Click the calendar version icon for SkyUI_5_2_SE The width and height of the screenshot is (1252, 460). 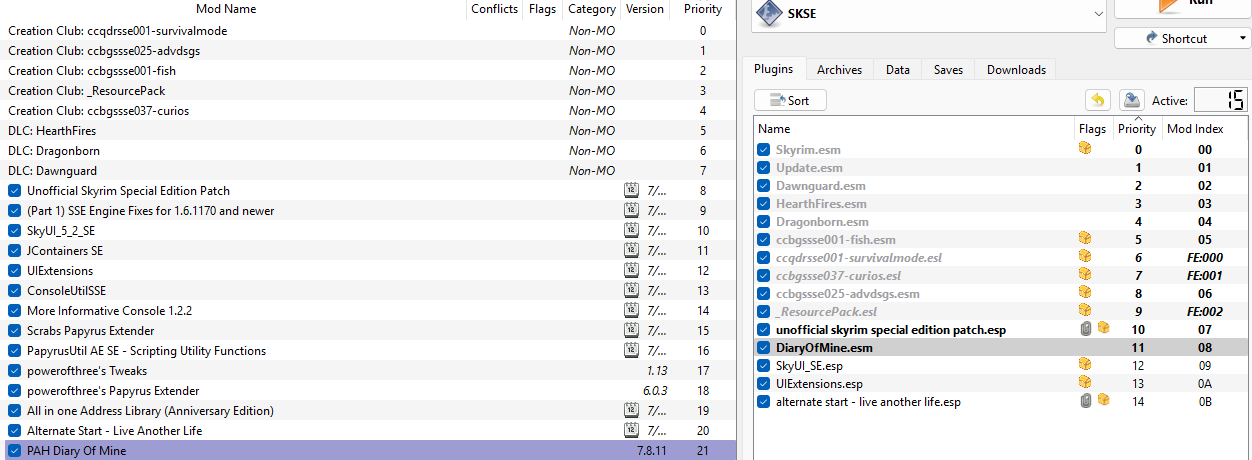(x=631, y=231)
